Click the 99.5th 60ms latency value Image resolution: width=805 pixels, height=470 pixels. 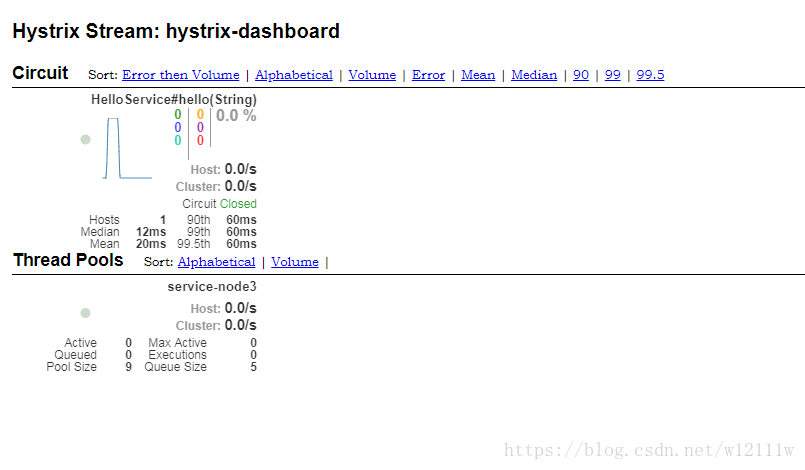(241, 244)
